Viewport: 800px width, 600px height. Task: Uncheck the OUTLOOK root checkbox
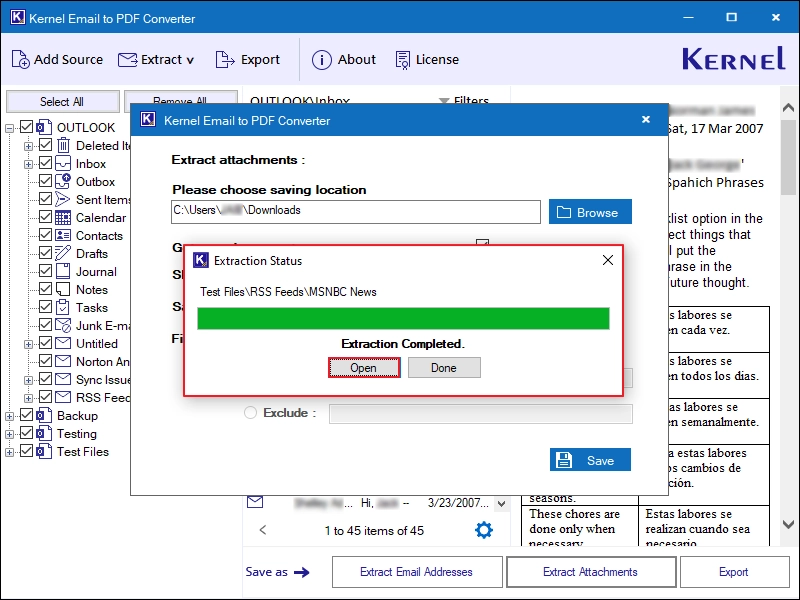(27, 127)
